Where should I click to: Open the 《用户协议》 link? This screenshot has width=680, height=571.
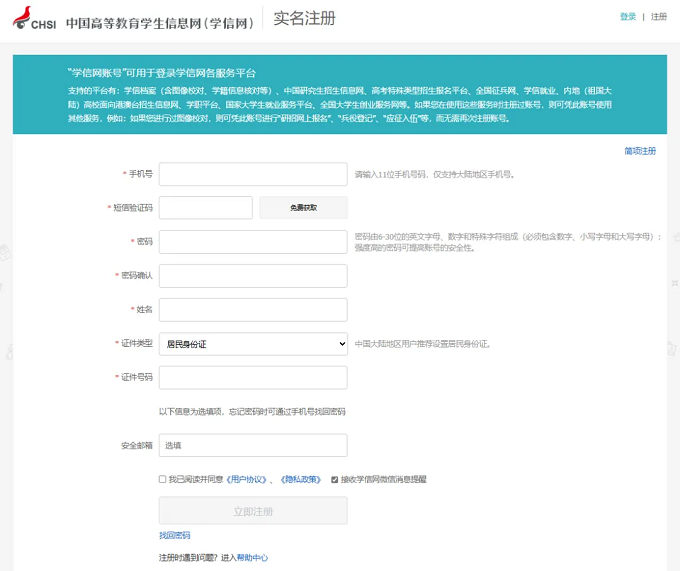coord(246,479)
